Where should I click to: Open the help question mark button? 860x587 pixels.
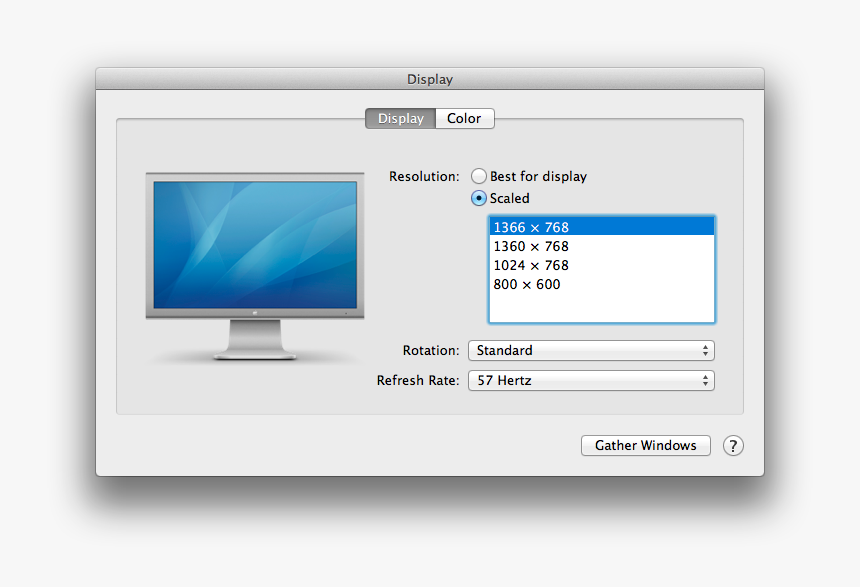tap(733, 446)
